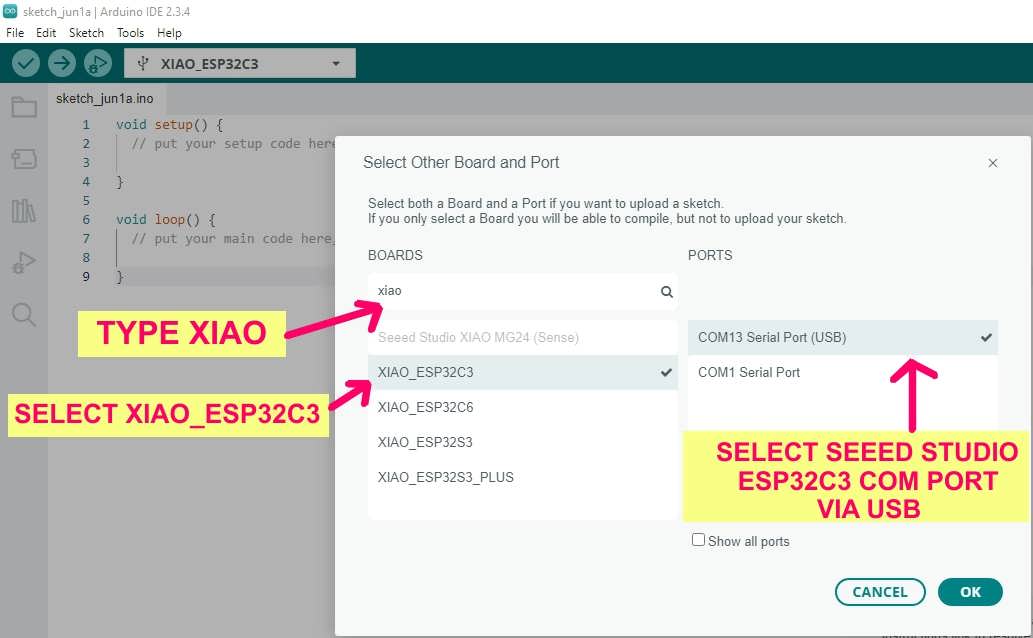The width and height of the screenshot is (1033, 638).
Task: Select the XIAO_ESP32C6 board entry
Action: (522, 407)
